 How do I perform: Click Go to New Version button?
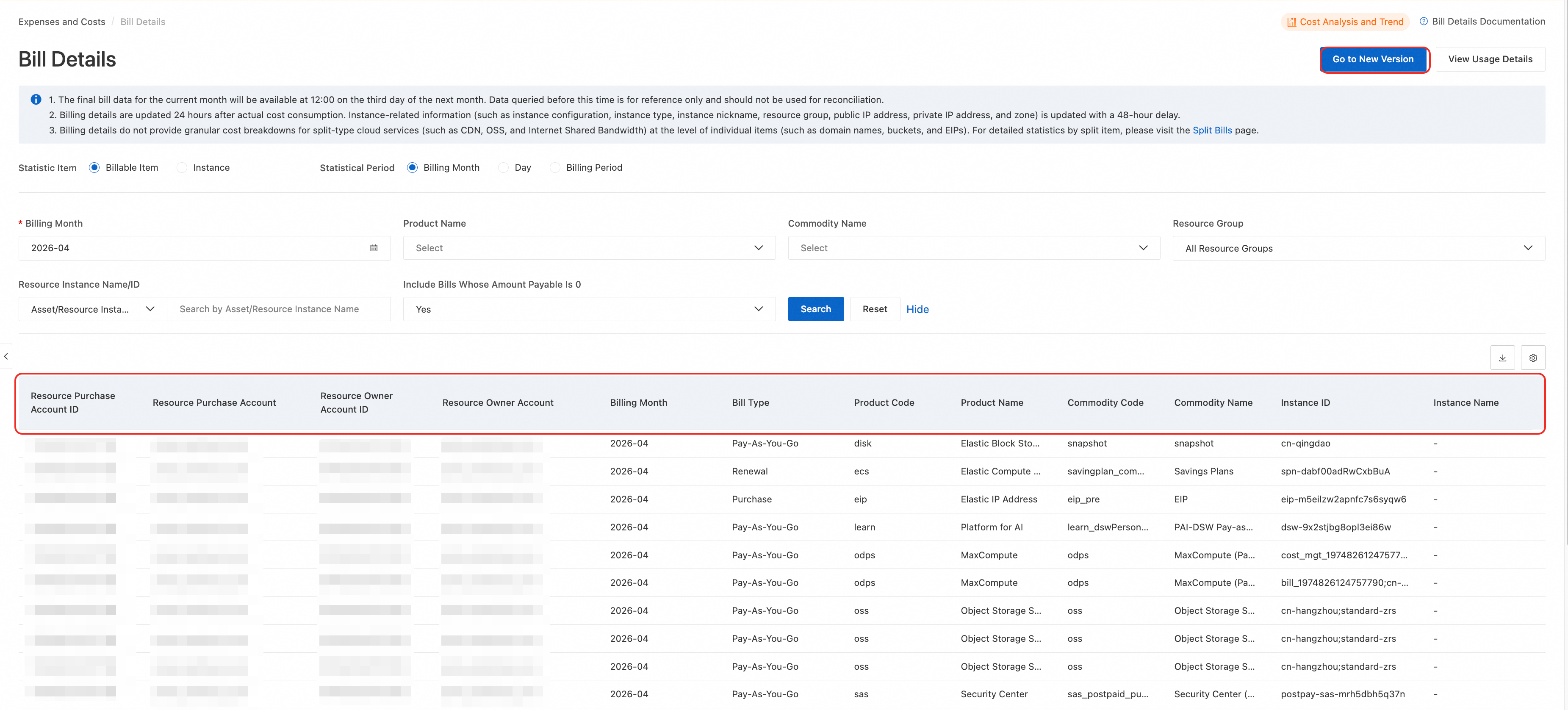coord(1373,59)
